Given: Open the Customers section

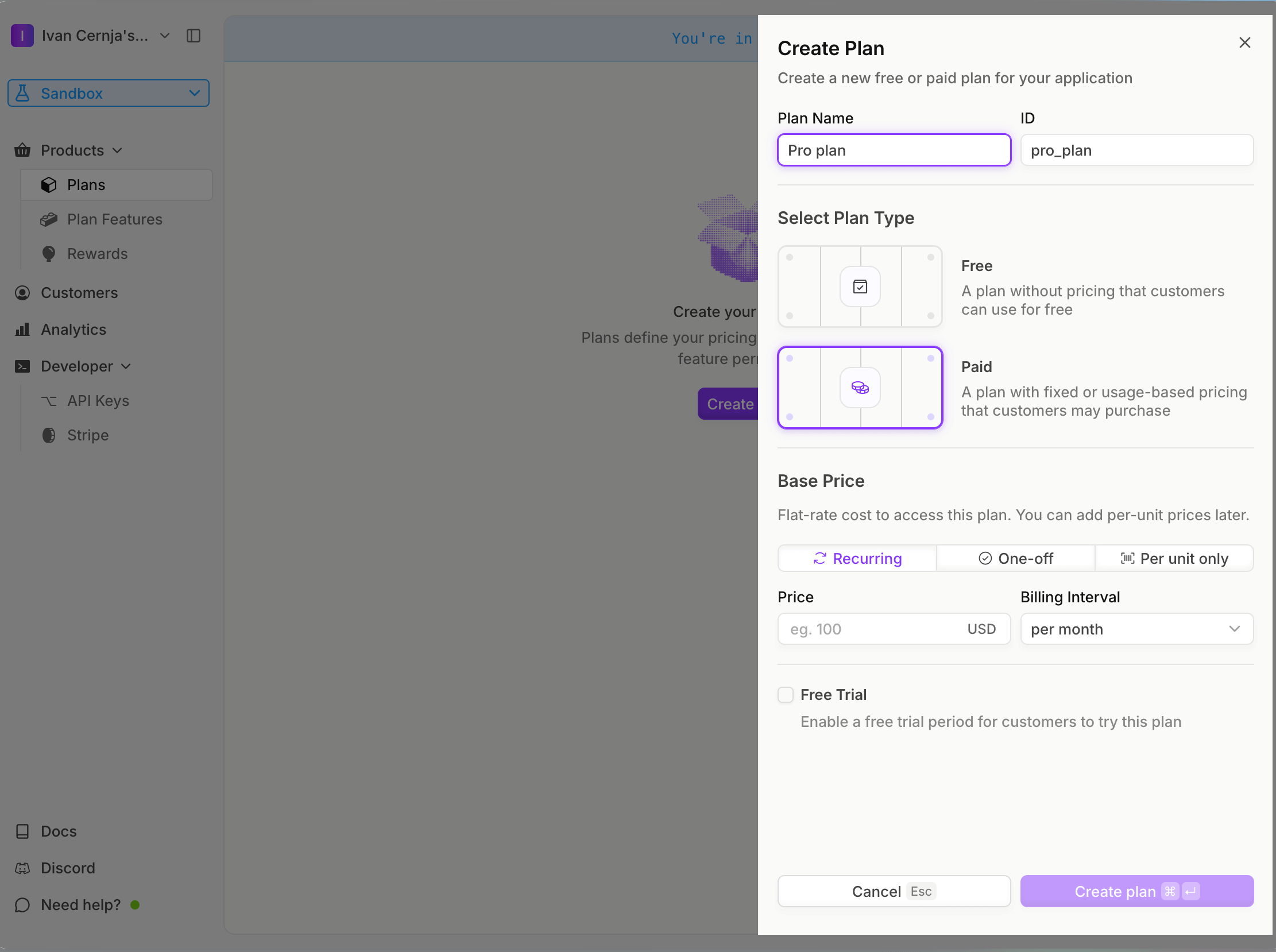Looking at the screenshot, I should point(79,292).
